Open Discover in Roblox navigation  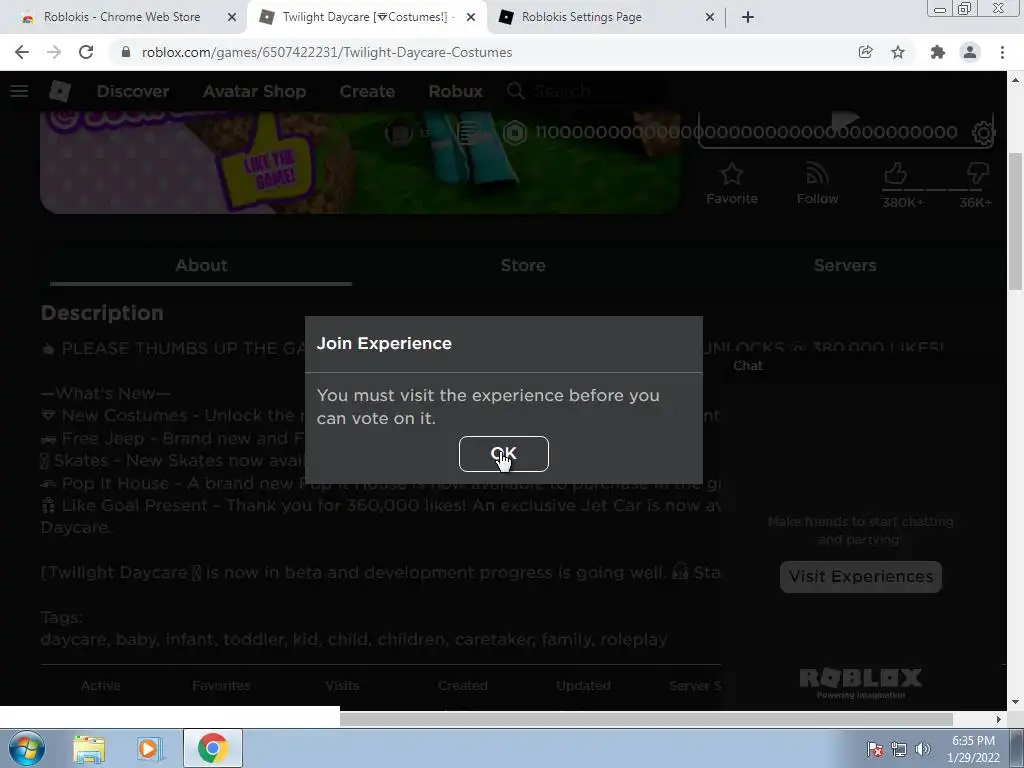point(133,91)
